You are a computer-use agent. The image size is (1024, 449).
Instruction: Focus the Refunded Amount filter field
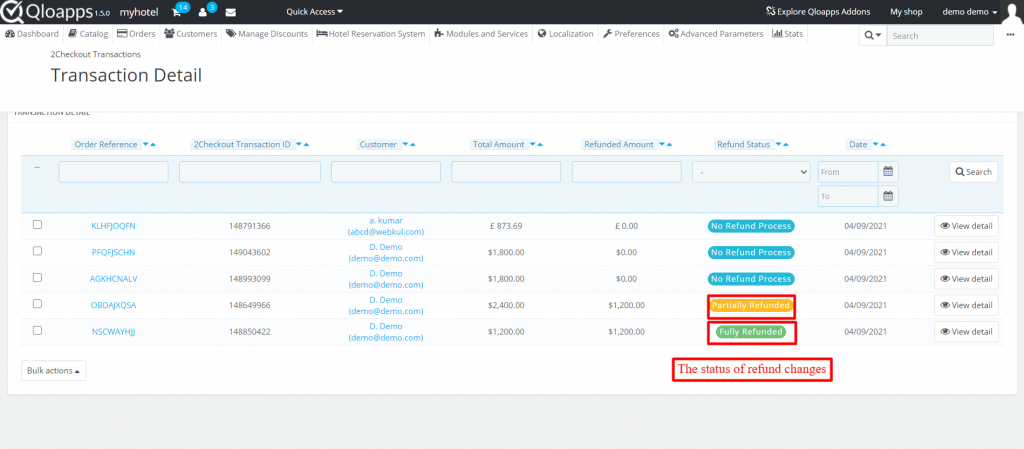[627, 172]
